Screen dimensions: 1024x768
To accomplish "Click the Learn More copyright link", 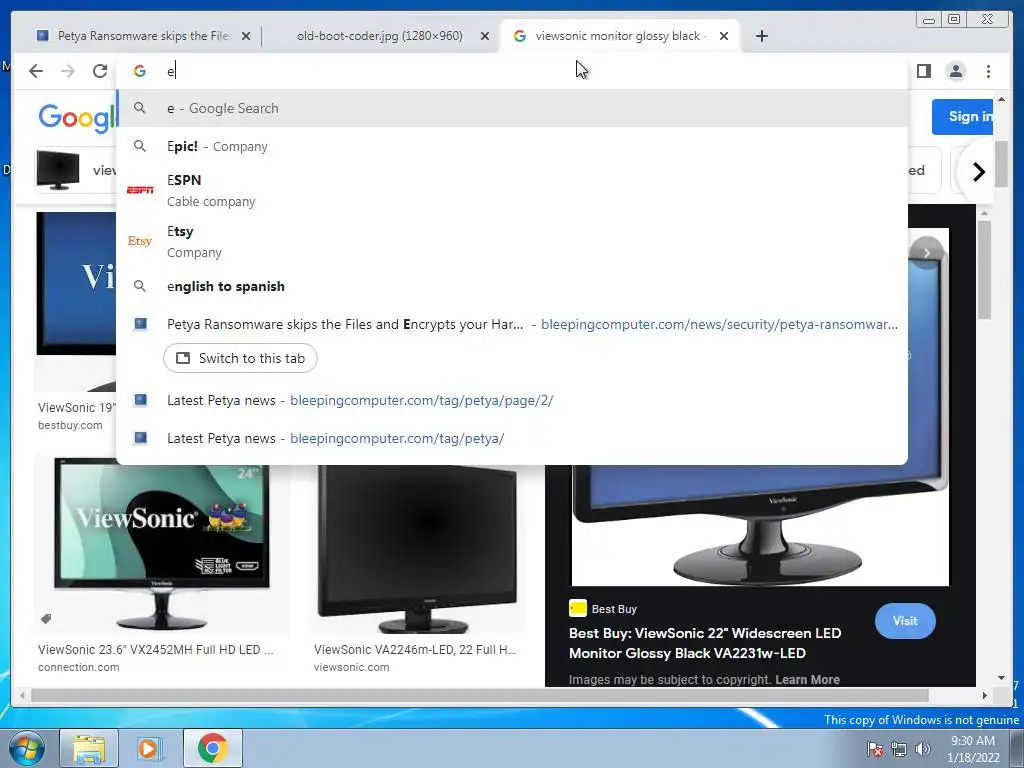I will (x=807, y=679).
